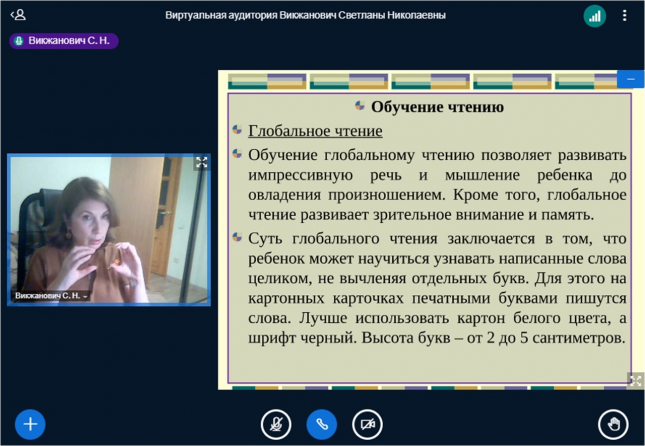Check the connection quality signal indicator
Screen dimensions: 645x446
pos(594,16)
